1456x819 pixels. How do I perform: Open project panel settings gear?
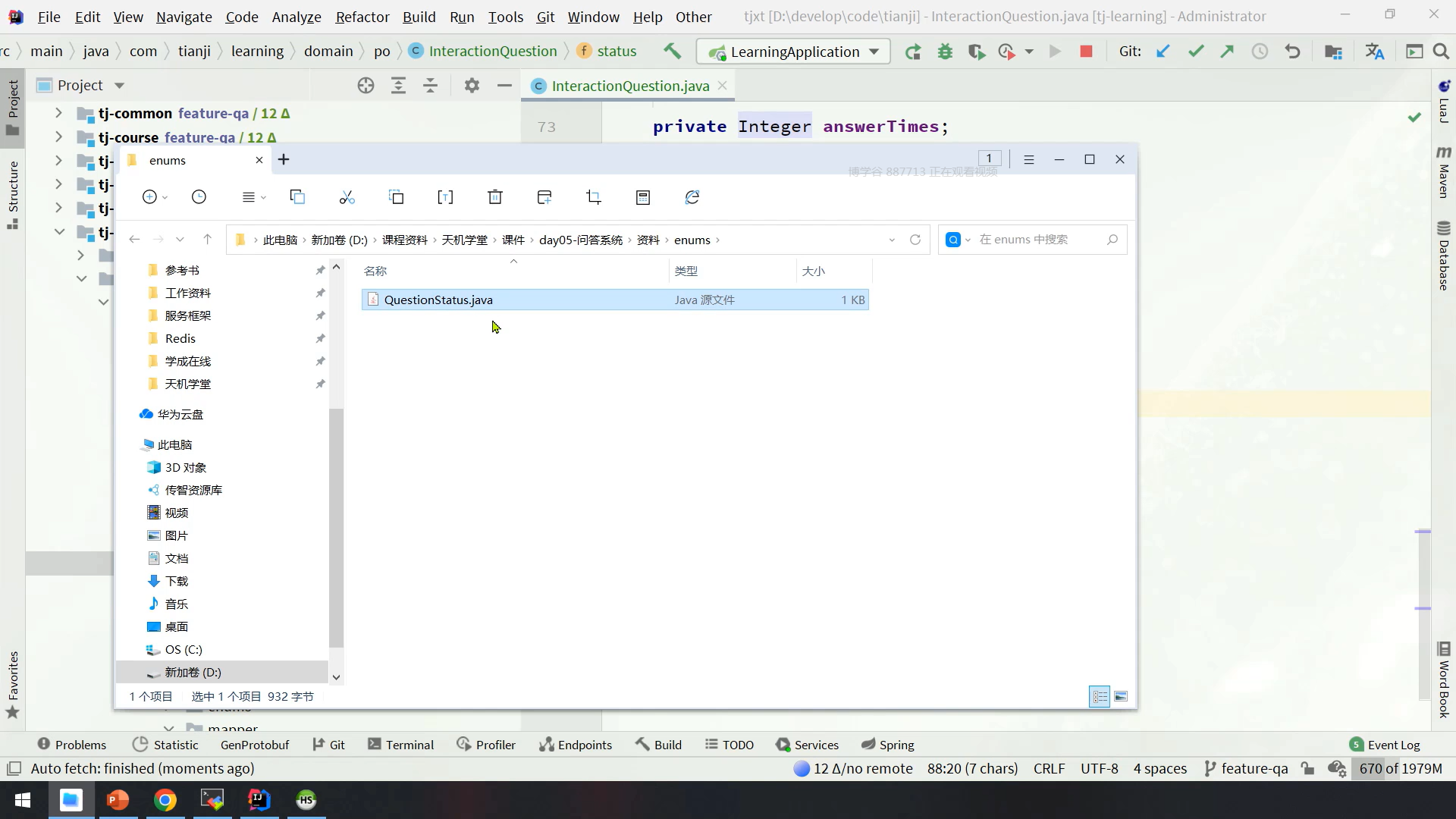point(472,85)
